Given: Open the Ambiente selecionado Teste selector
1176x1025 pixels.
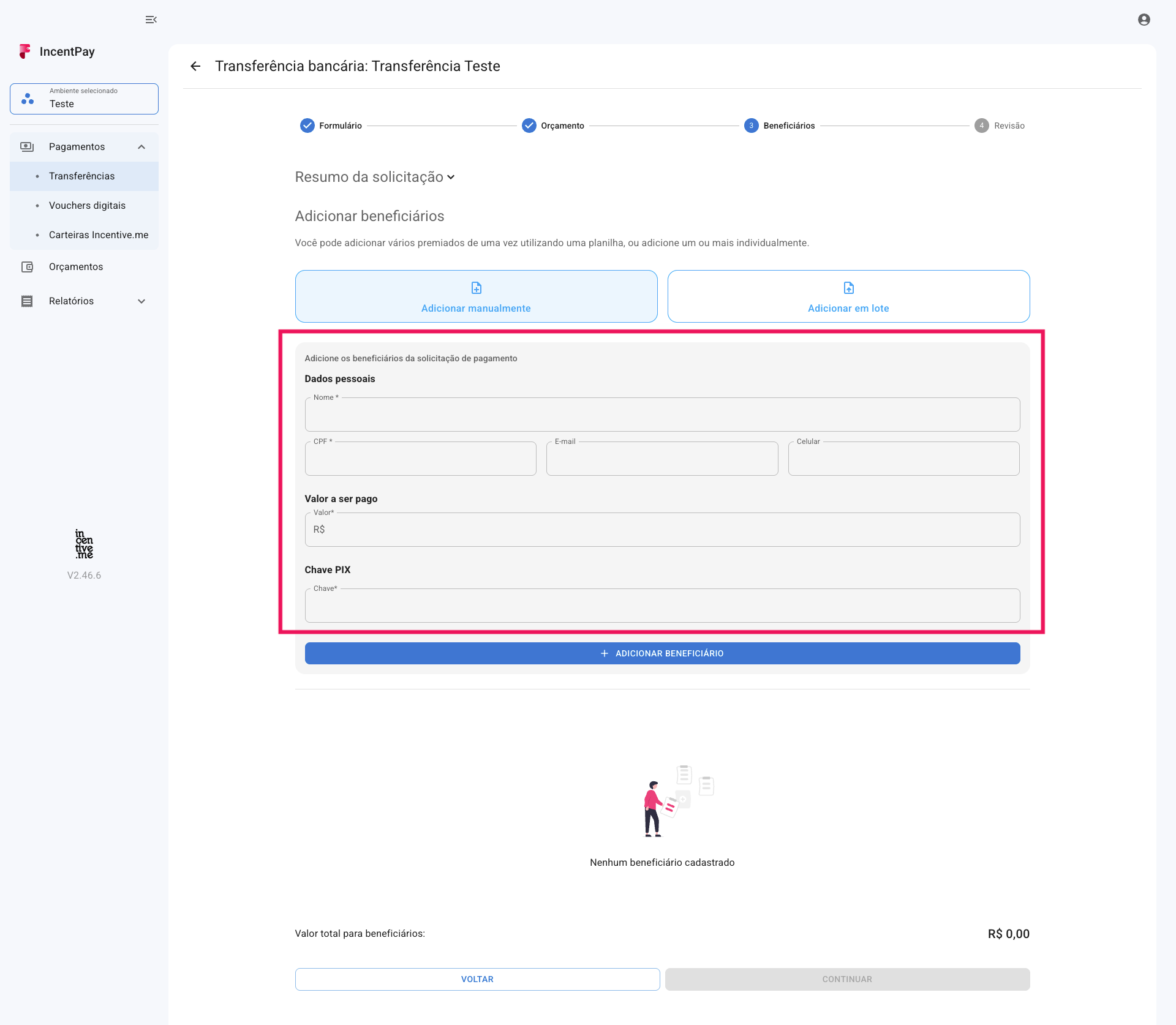Looking at the screenshot, I should 84,99.
